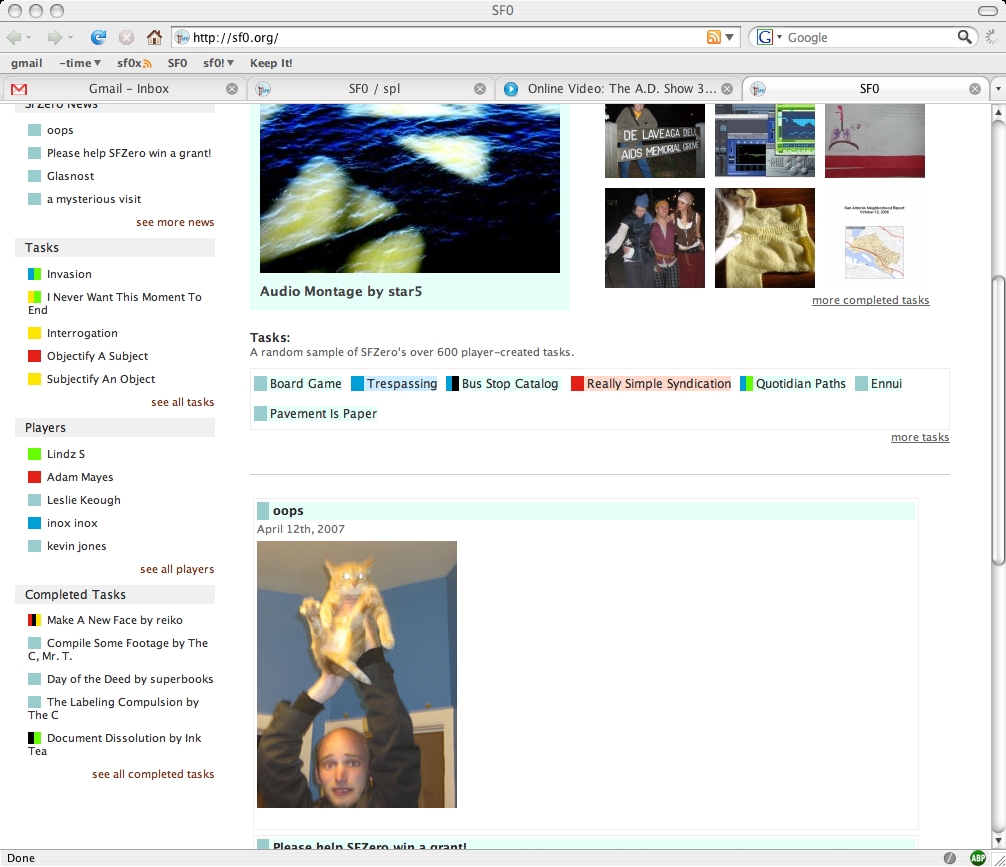Click the Adblock Plus status bar icon
Image resolution: width=1006 pixels, height=867 pixels.
(977, 858)
